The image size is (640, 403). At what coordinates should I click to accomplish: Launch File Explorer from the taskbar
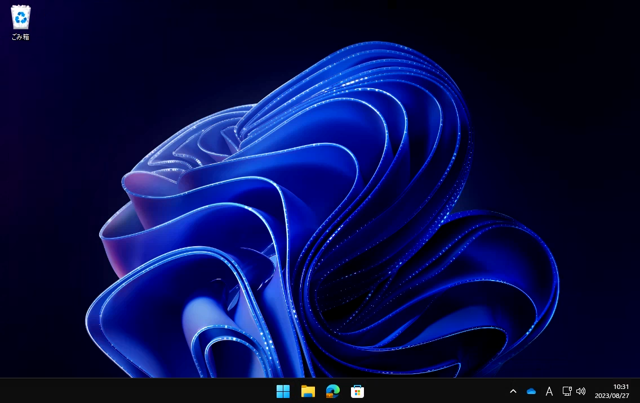coord(308,391)
